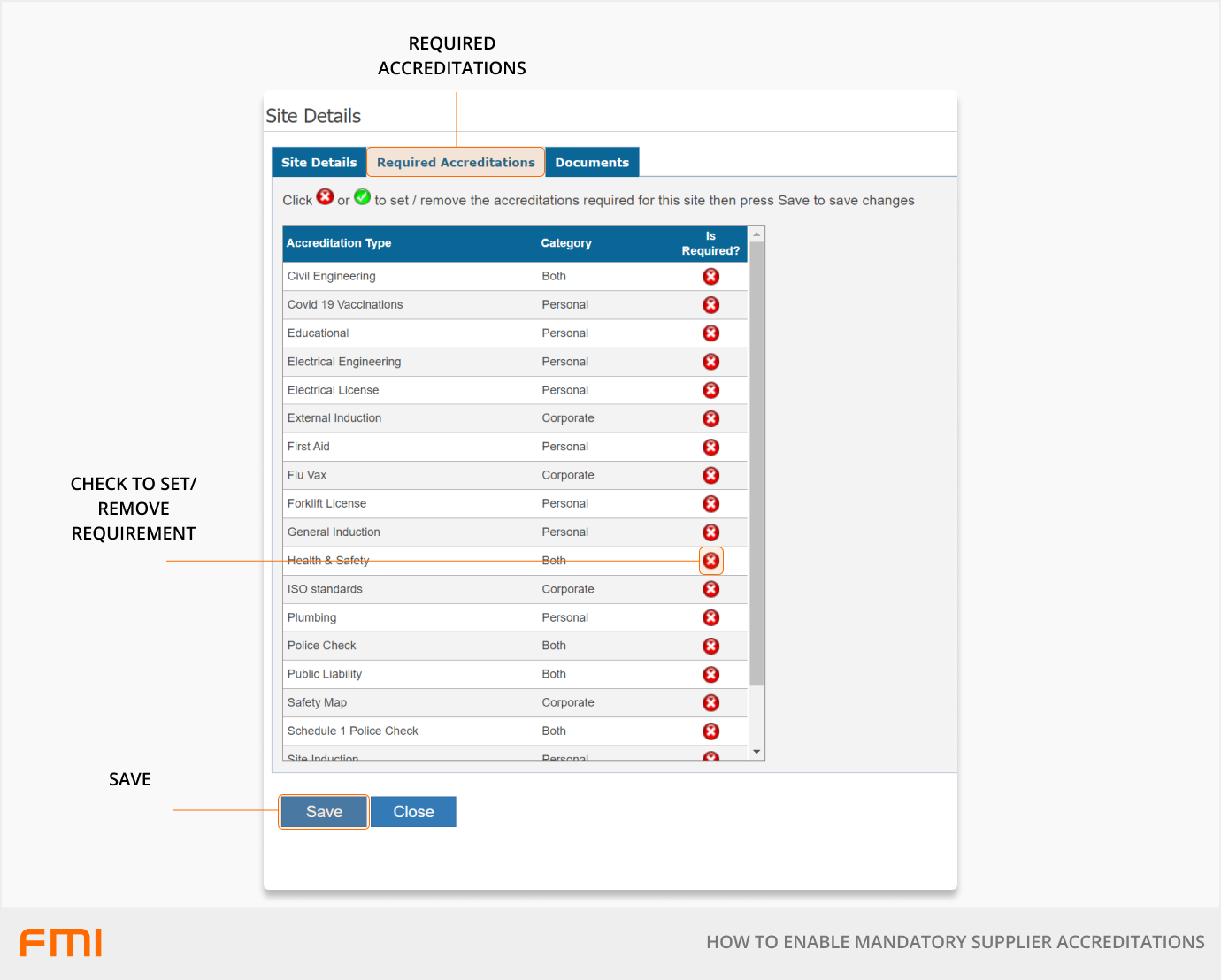Toggle External Induction required status
Image resolution: width=1221 pixels, height=980 pixels.
tap(710, 418)
